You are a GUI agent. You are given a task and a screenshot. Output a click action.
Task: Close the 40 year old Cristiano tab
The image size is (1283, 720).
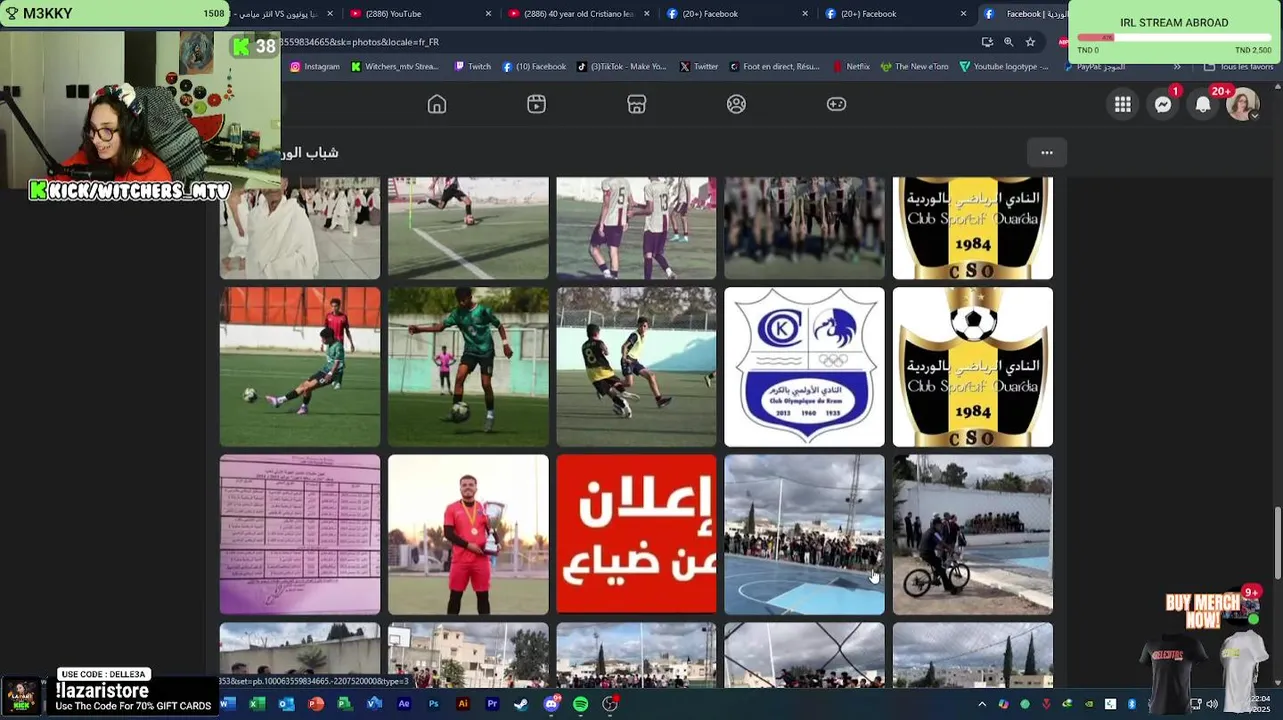point(647,14)
